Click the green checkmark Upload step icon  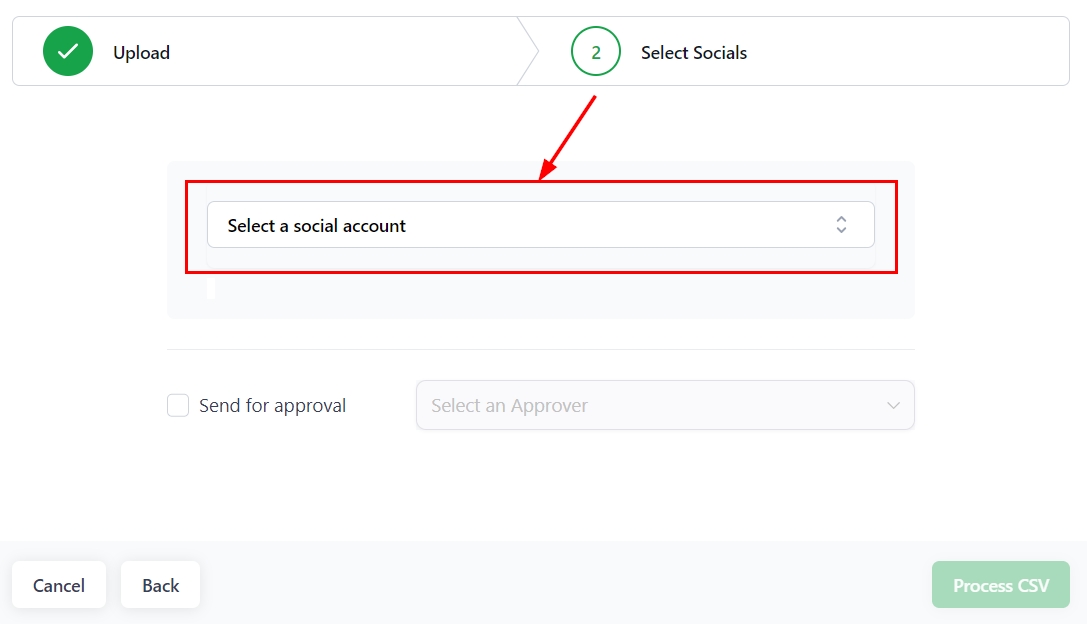tap(67, 52)
